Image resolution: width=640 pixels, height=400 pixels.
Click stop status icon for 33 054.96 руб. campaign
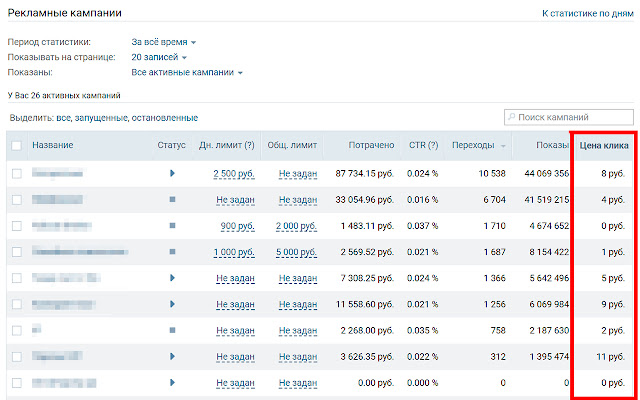point(172,200)
